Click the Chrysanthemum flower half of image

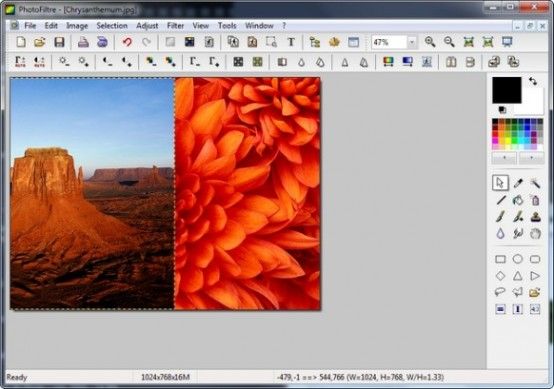tap(248, 194)
